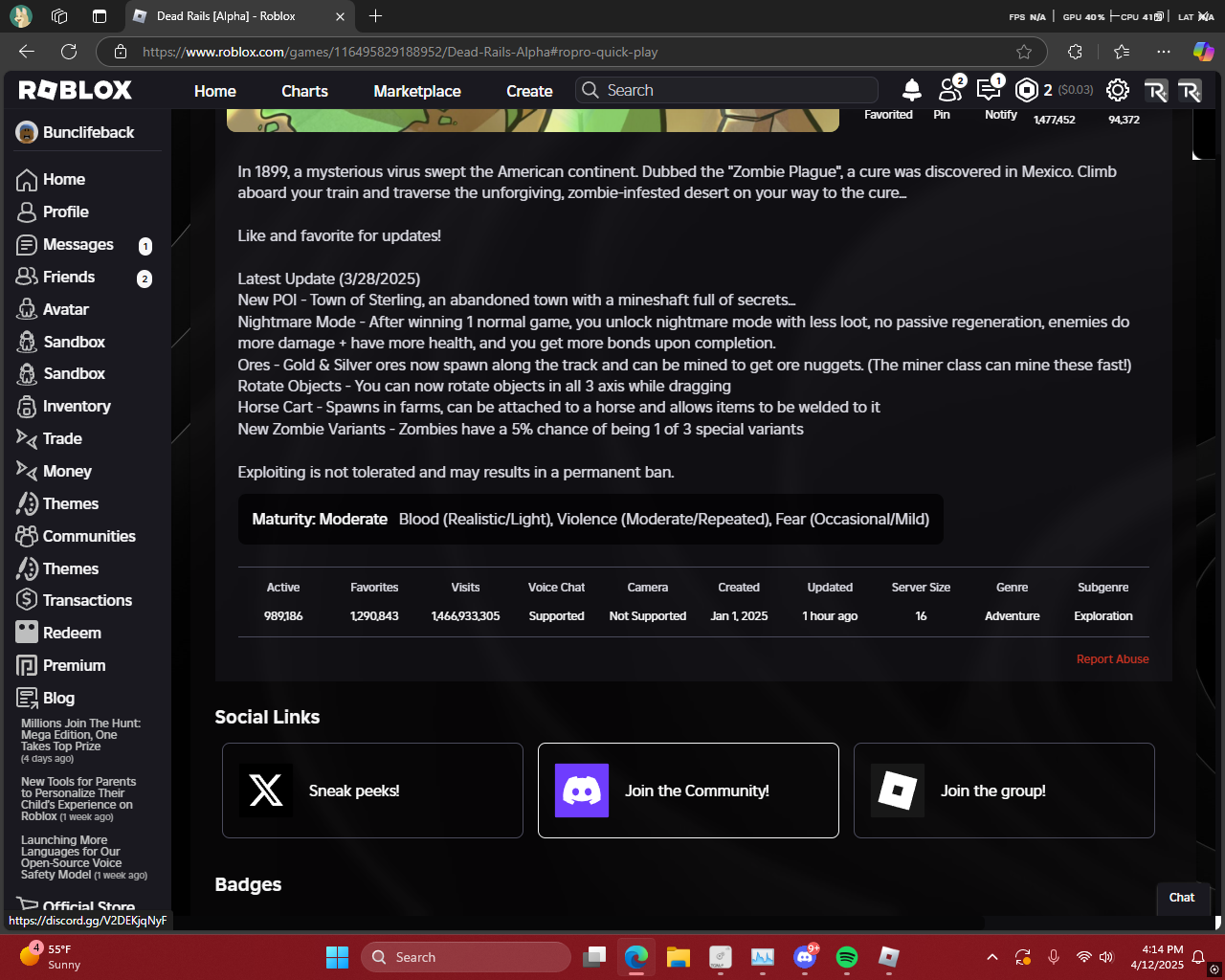Open the Roblox settings gear
The height and width of the screenshot is (980, 1225).
pyautogui.click(x=1117, y=90)
